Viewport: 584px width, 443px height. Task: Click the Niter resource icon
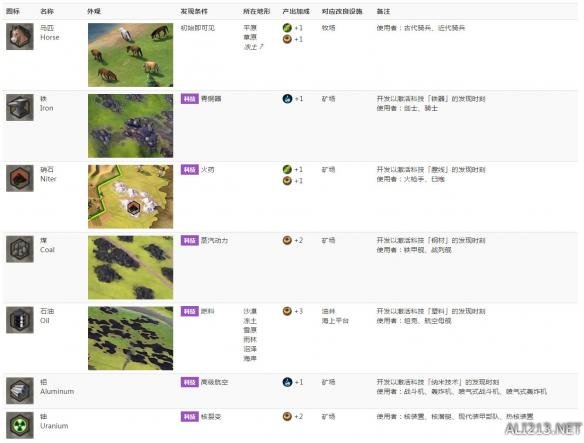click(x=20, y=178)
